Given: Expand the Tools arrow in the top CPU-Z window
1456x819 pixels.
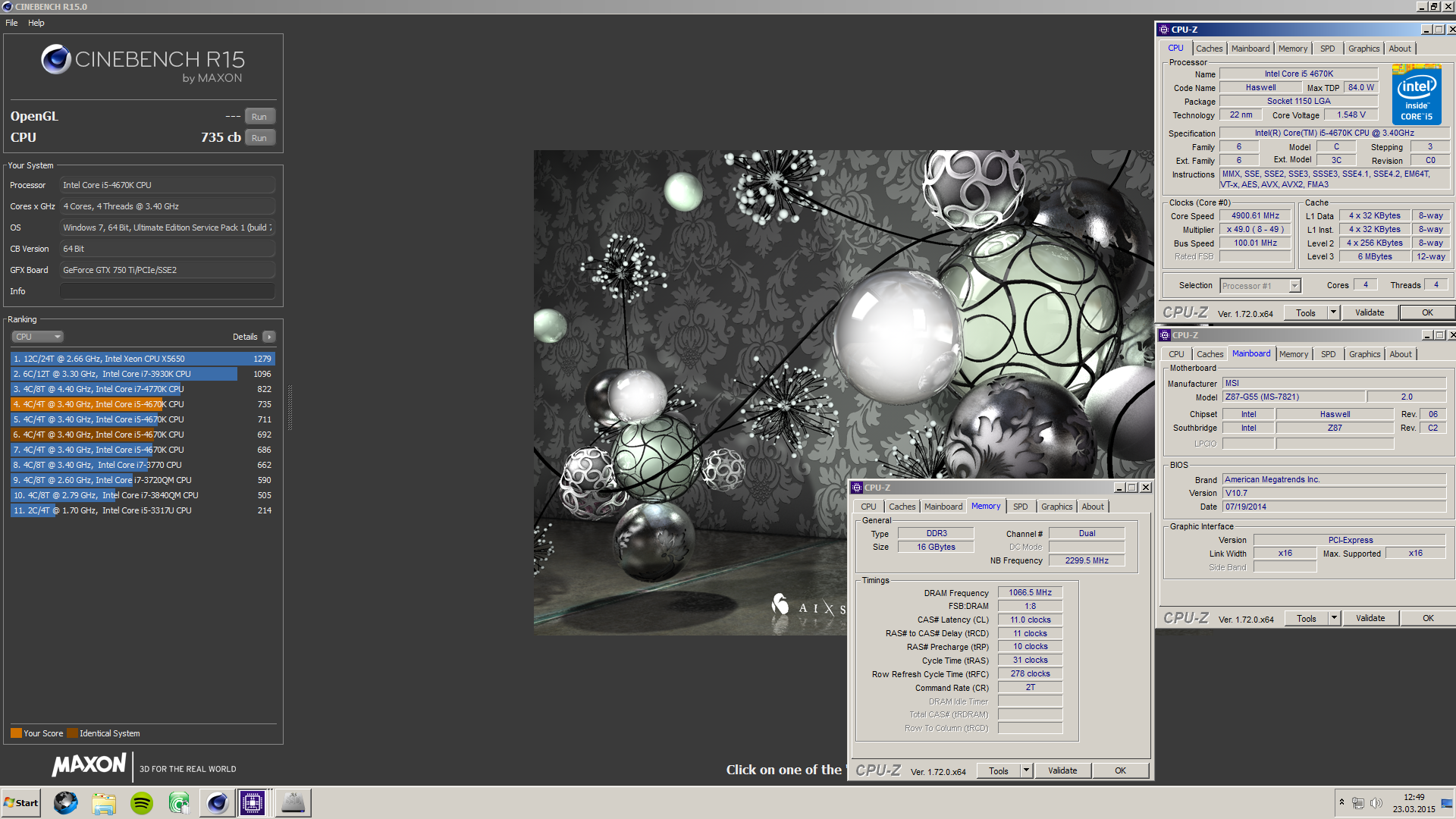Looking at the screenshot, I should [x=1333, y=312].
